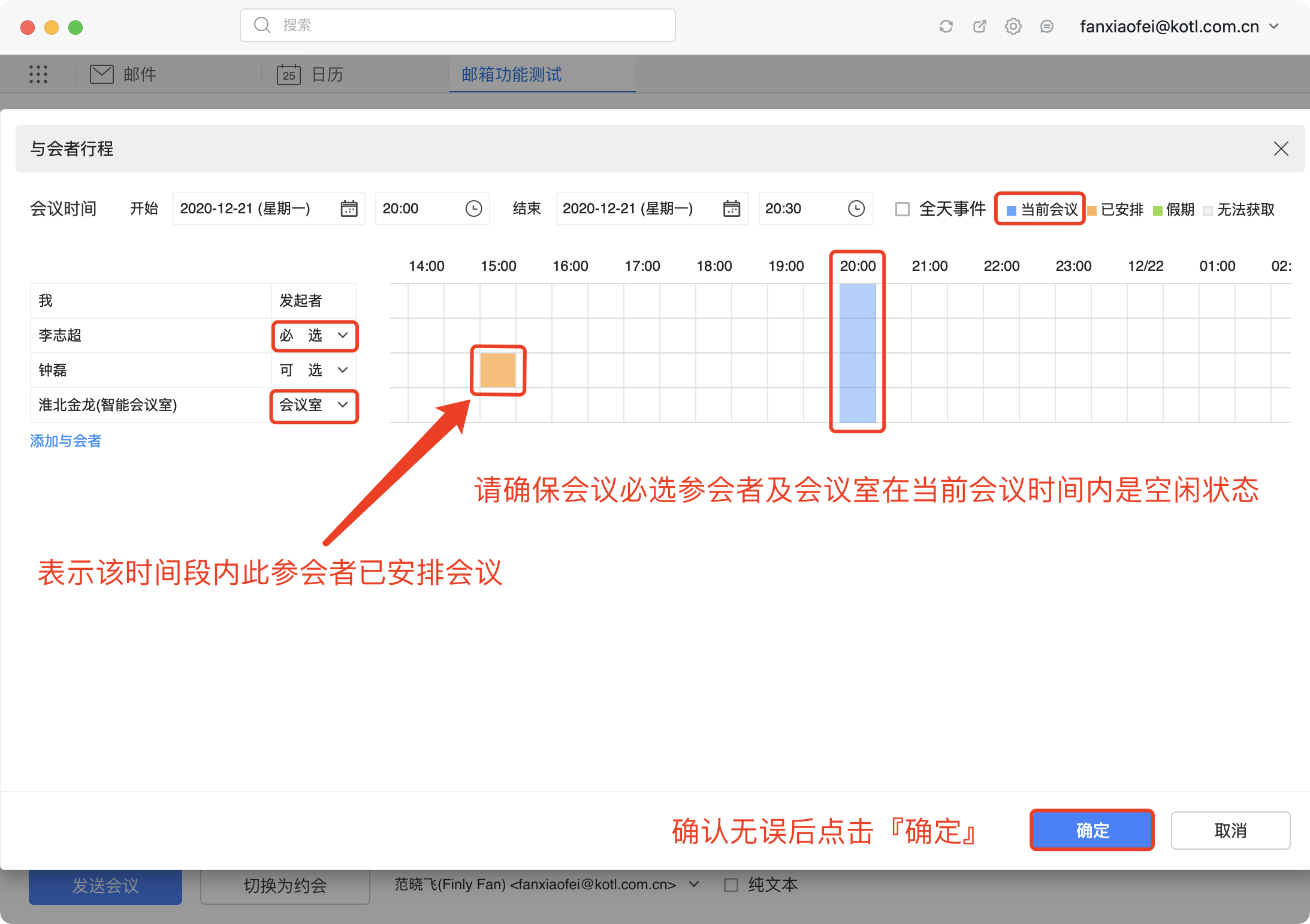Screen dimensions: 1310x924
Task: Click the 15:00 time header
Action: click(499, 266)
